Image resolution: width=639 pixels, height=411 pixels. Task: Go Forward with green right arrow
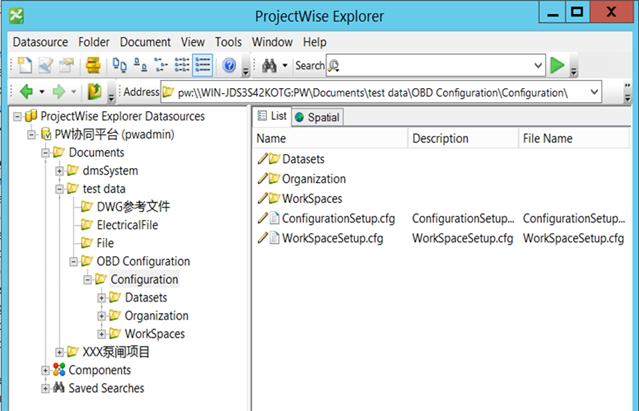(x=59, y=92)
